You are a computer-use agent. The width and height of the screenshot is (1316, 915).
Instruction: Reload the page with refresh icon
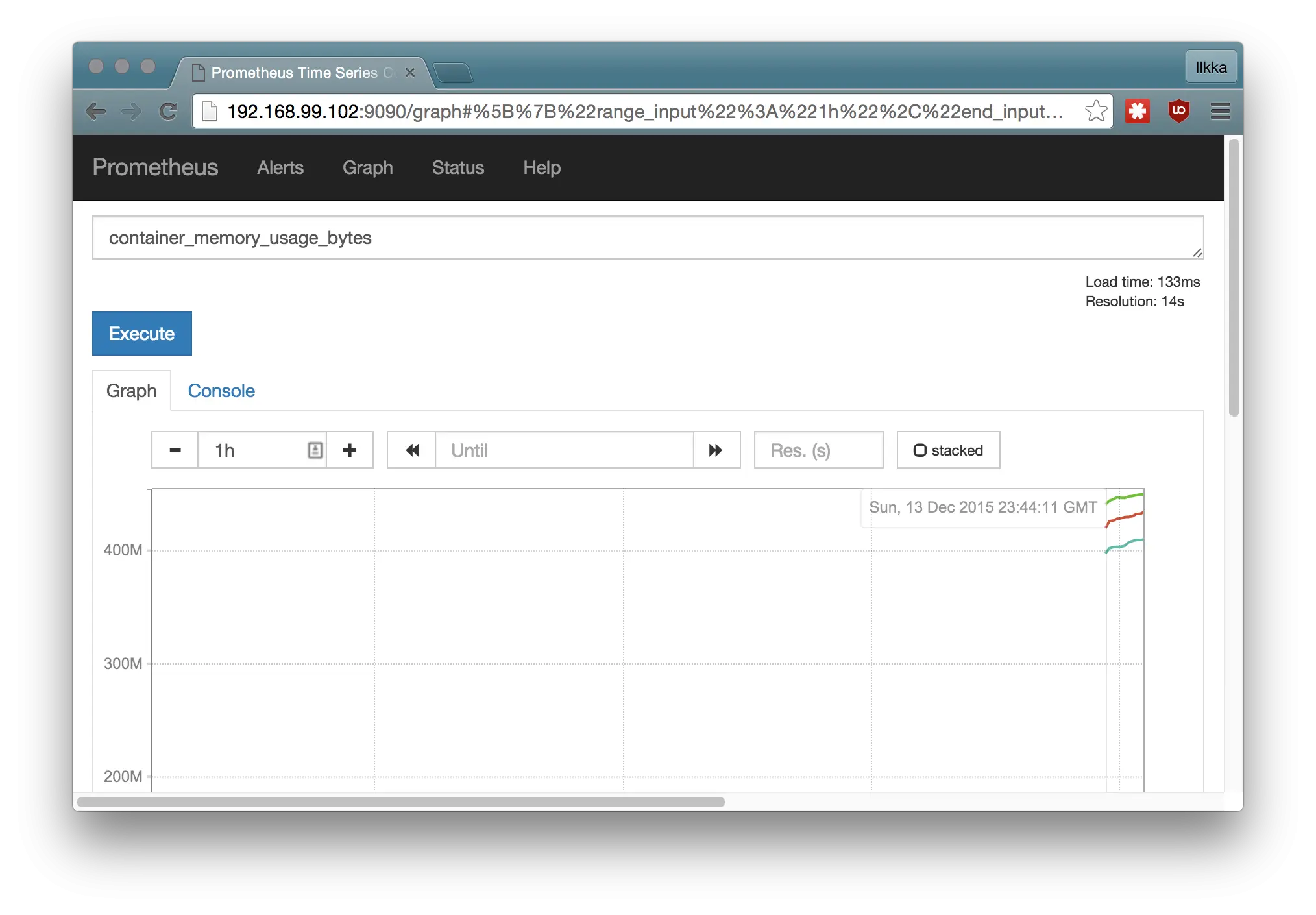[x=168, y=112]
